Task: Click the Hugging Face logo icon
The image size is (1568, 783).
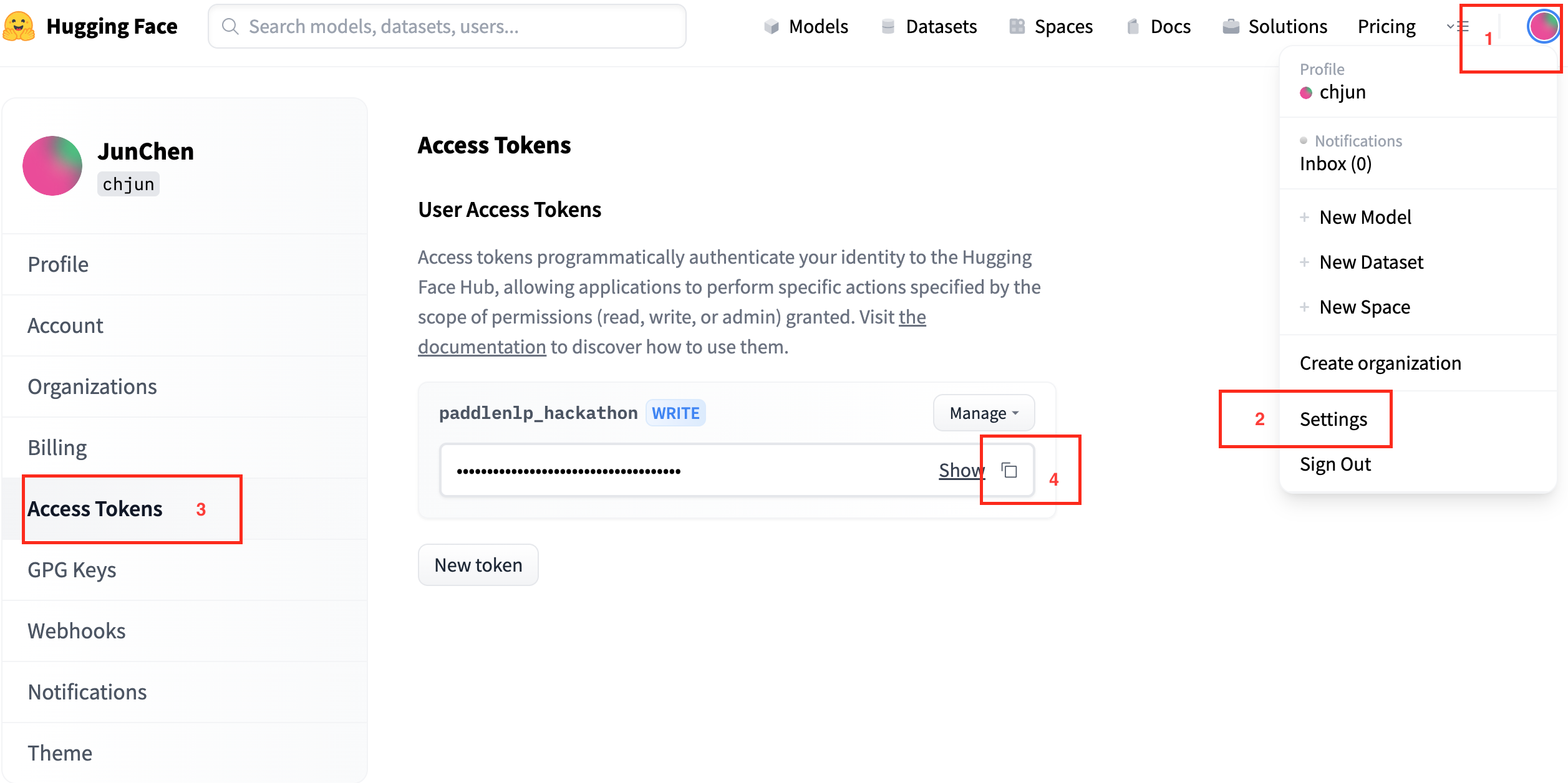Action: 20,26
